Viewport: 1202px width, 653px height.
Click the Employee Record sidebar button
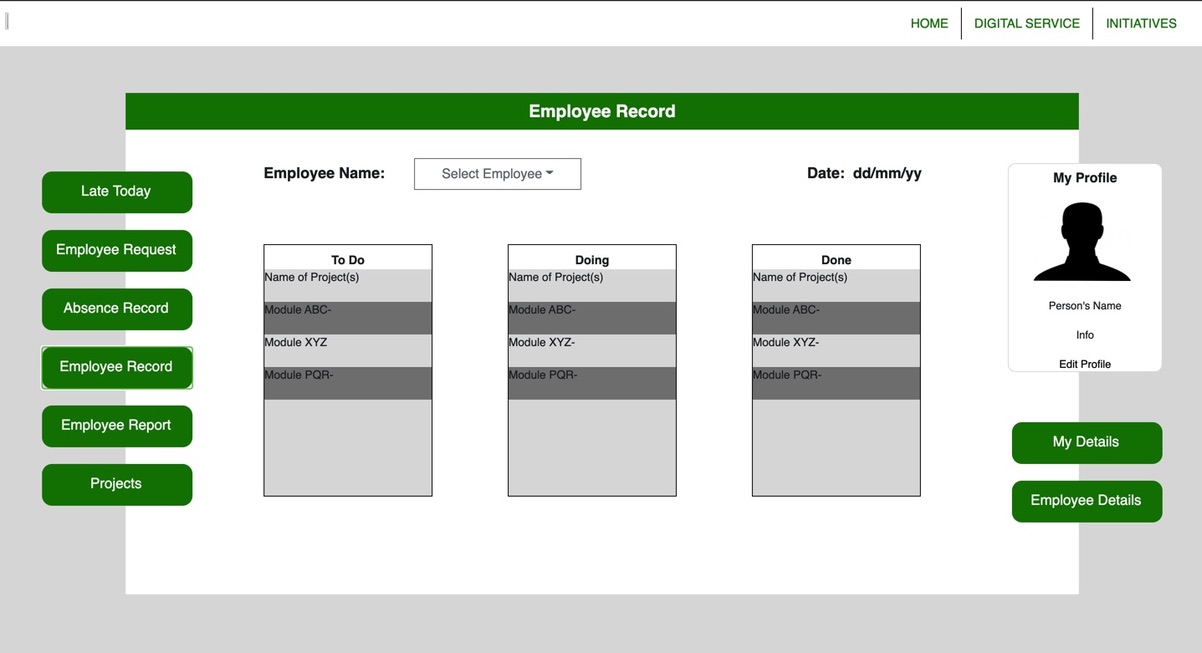click(117, 367)
